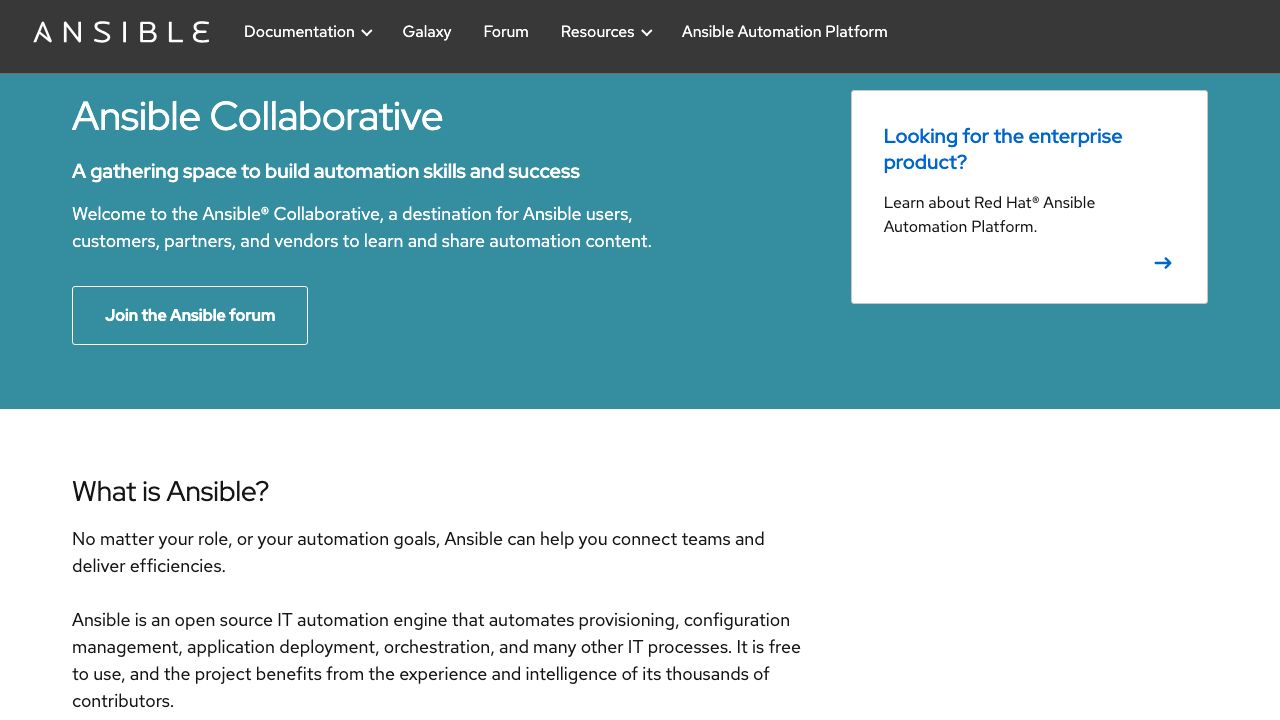Click 'Ansible is an open source IT automation' paragraph
Image resolution: width=1280 pixels, height=720 pixels.
[x=437, y=660]
